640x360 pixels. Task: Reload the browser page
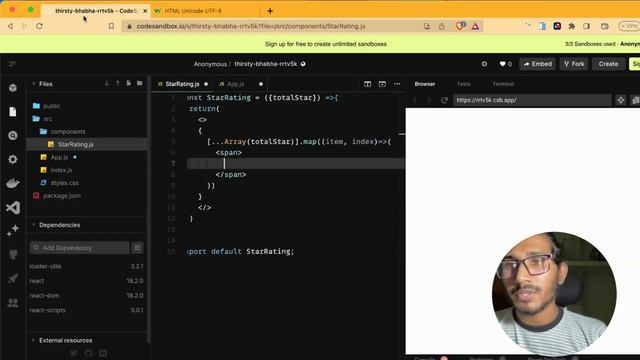[40, 26]
